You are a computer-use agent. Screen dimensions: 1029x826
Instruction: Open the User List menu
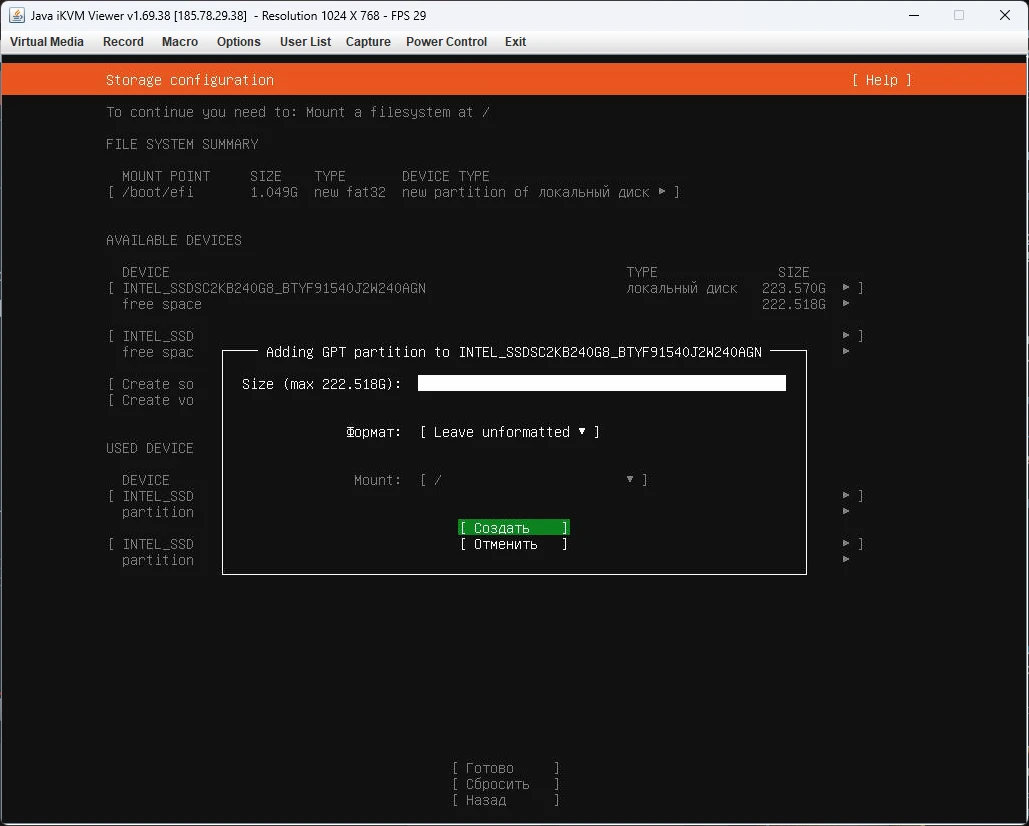coord(305,42)
